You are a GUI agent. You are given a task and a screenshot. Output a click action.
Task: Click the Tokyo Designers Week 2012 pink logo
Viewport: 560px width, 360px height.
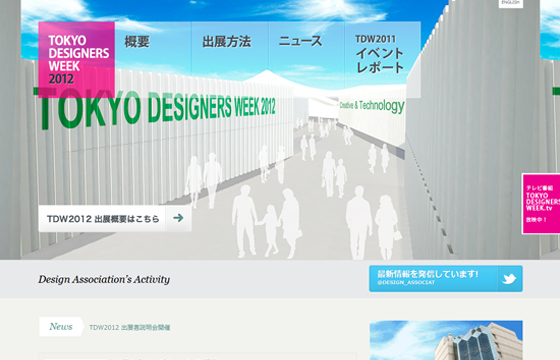(76, 60)
